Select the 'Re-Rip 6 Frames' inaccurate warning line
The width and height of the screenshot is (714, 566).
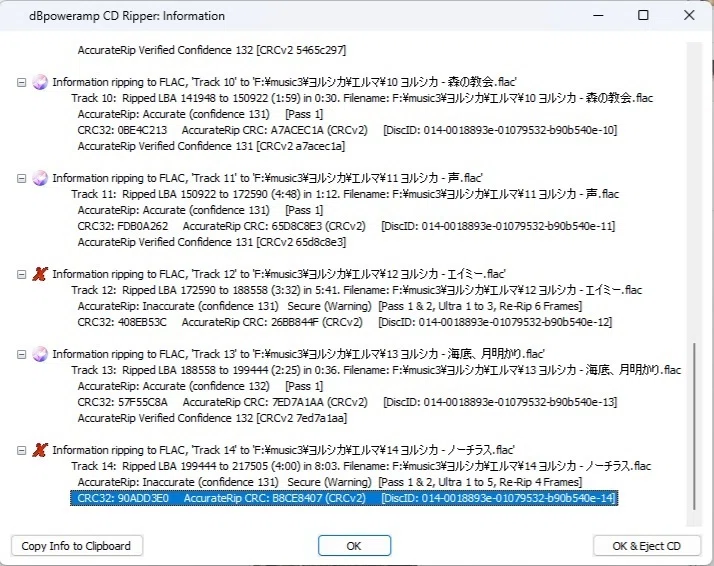click(330, 306)
